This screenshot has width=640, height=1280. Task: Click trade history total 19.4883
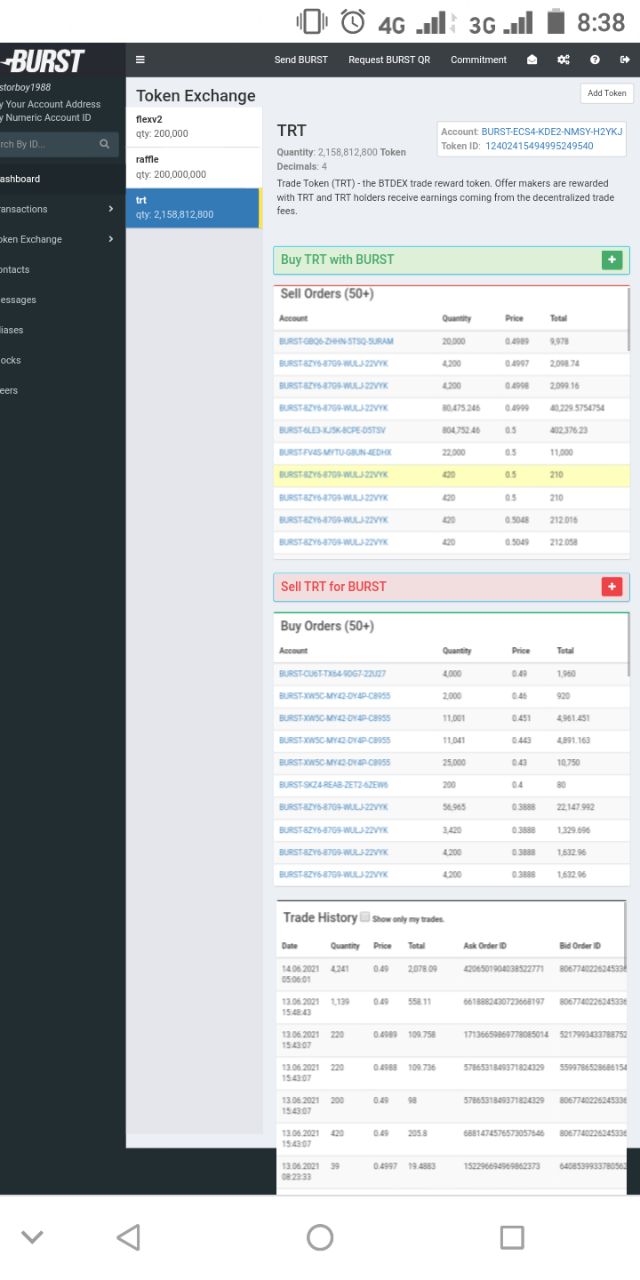tap(422, 1166)
